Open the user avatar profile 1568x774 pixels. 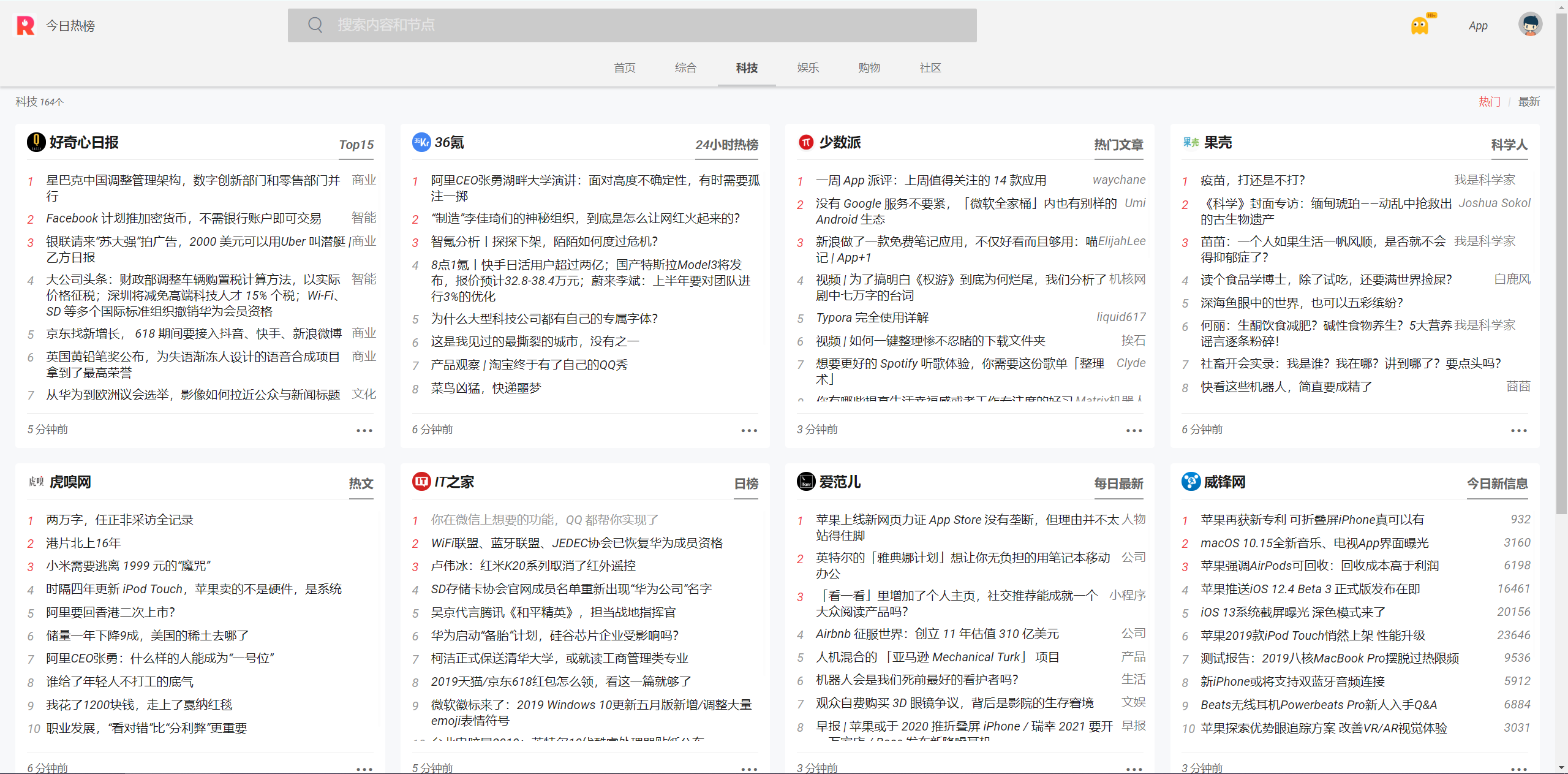point(1529,25)
